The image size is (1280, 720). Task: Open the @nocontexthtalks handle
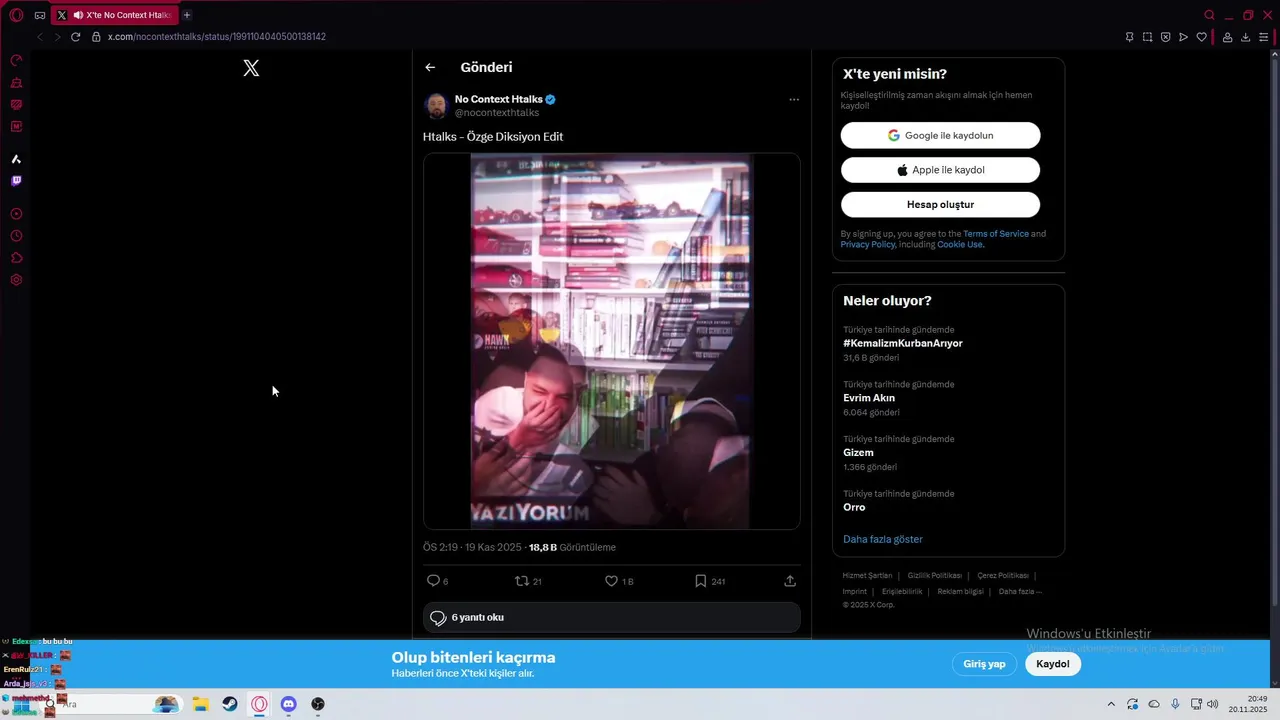pyautogui.click(x=497, y=113)
